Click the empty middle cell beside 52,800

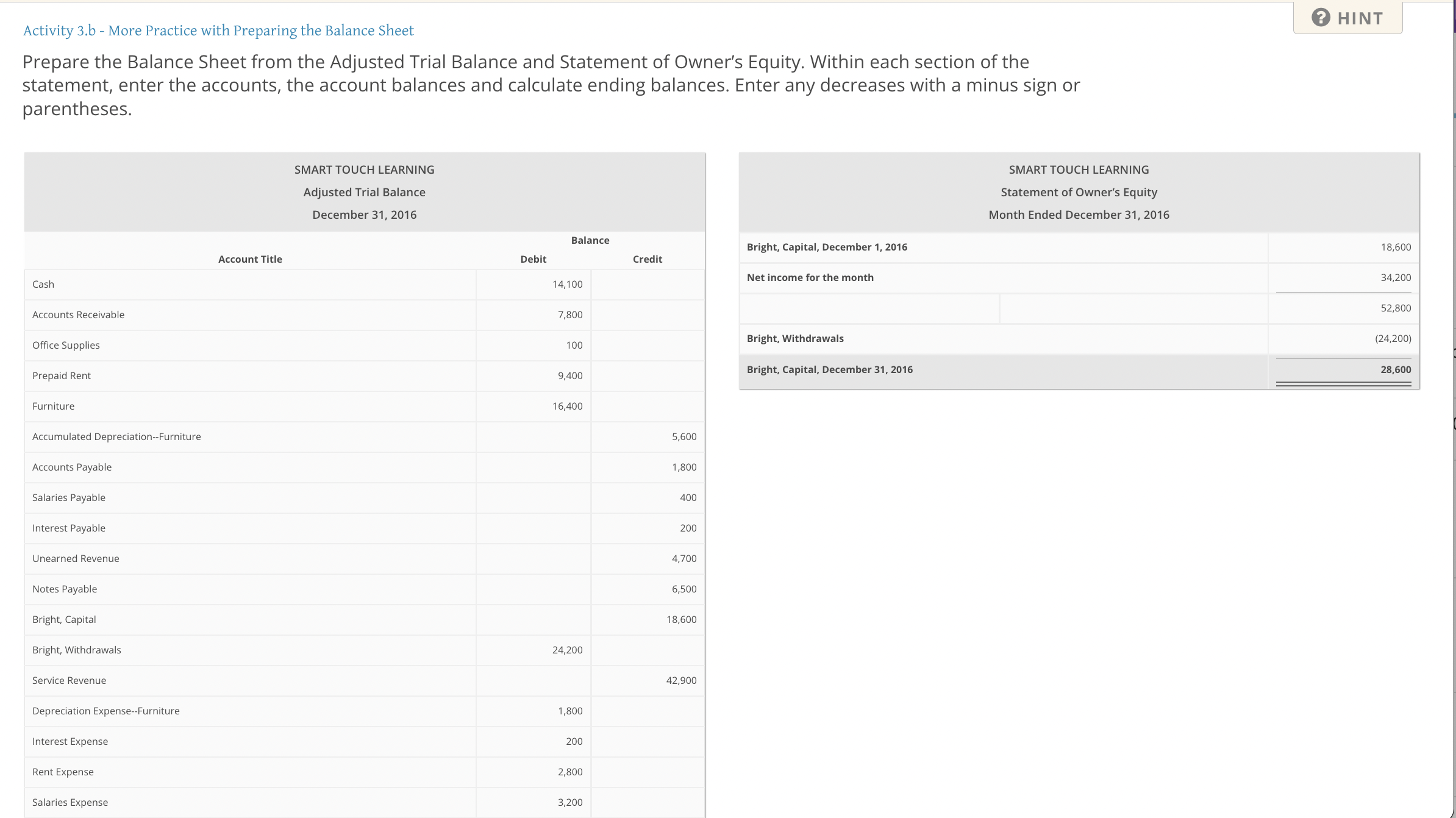click(x=1134, y=308)
